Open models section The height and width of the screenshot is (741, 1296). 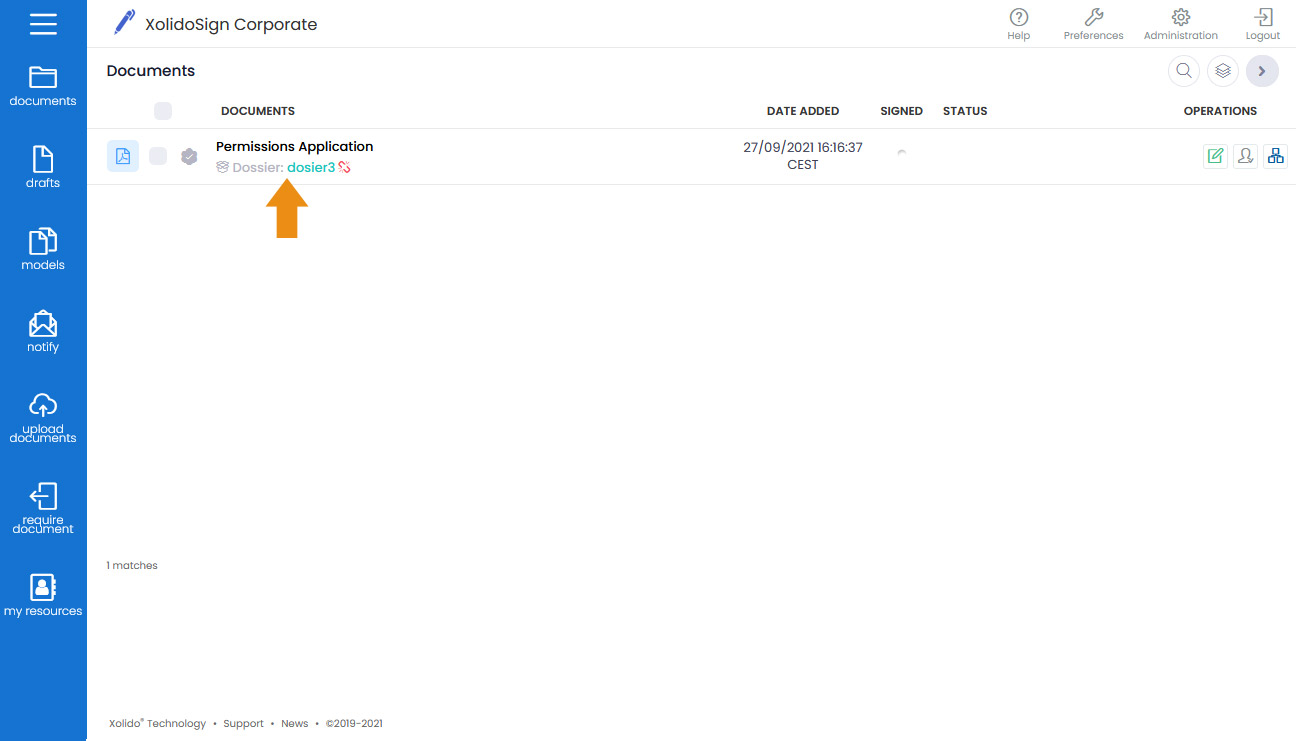coord(43,249)
